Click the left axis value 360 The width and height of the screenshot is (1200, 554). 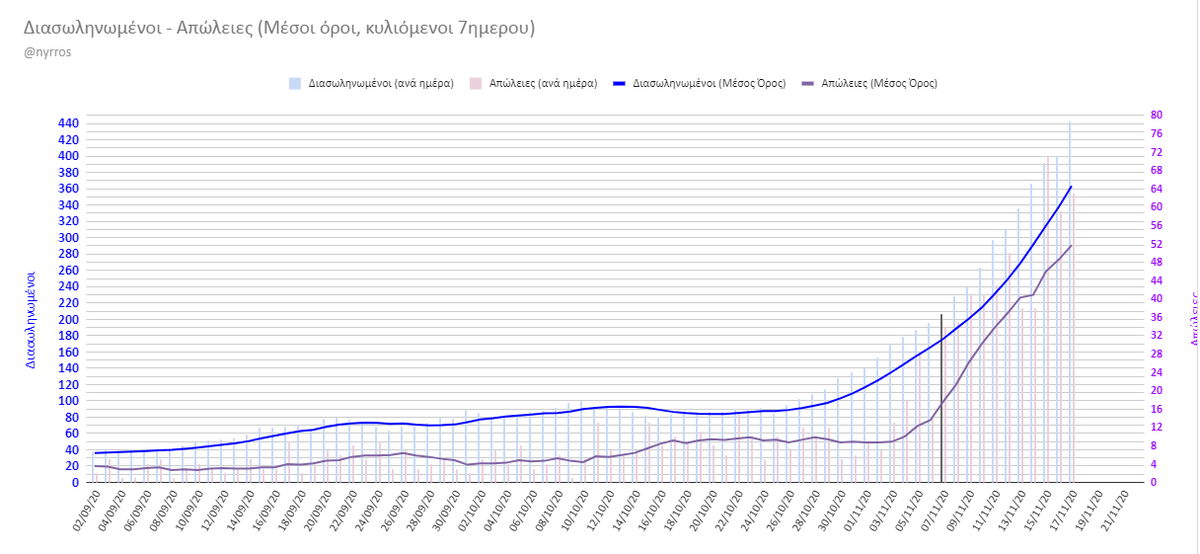tap(69, 189)
